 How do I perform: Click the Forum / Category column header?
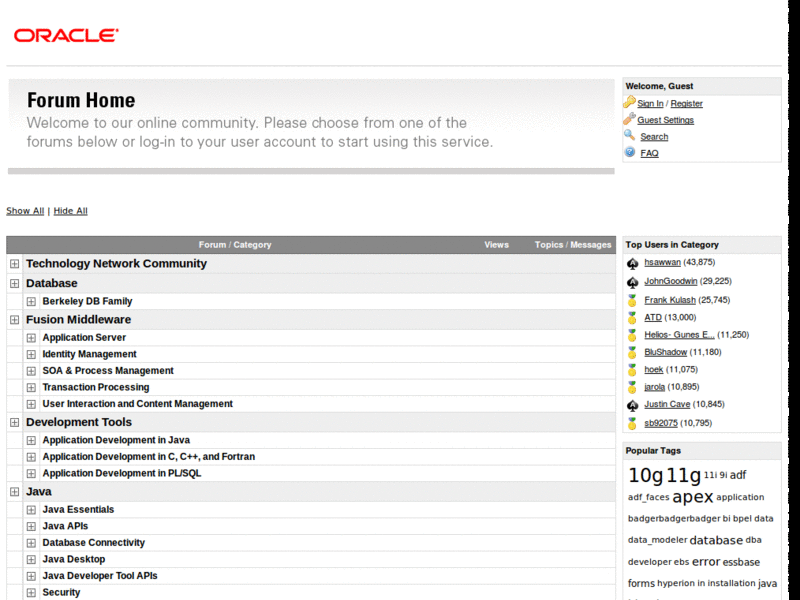tap(235, 245)
